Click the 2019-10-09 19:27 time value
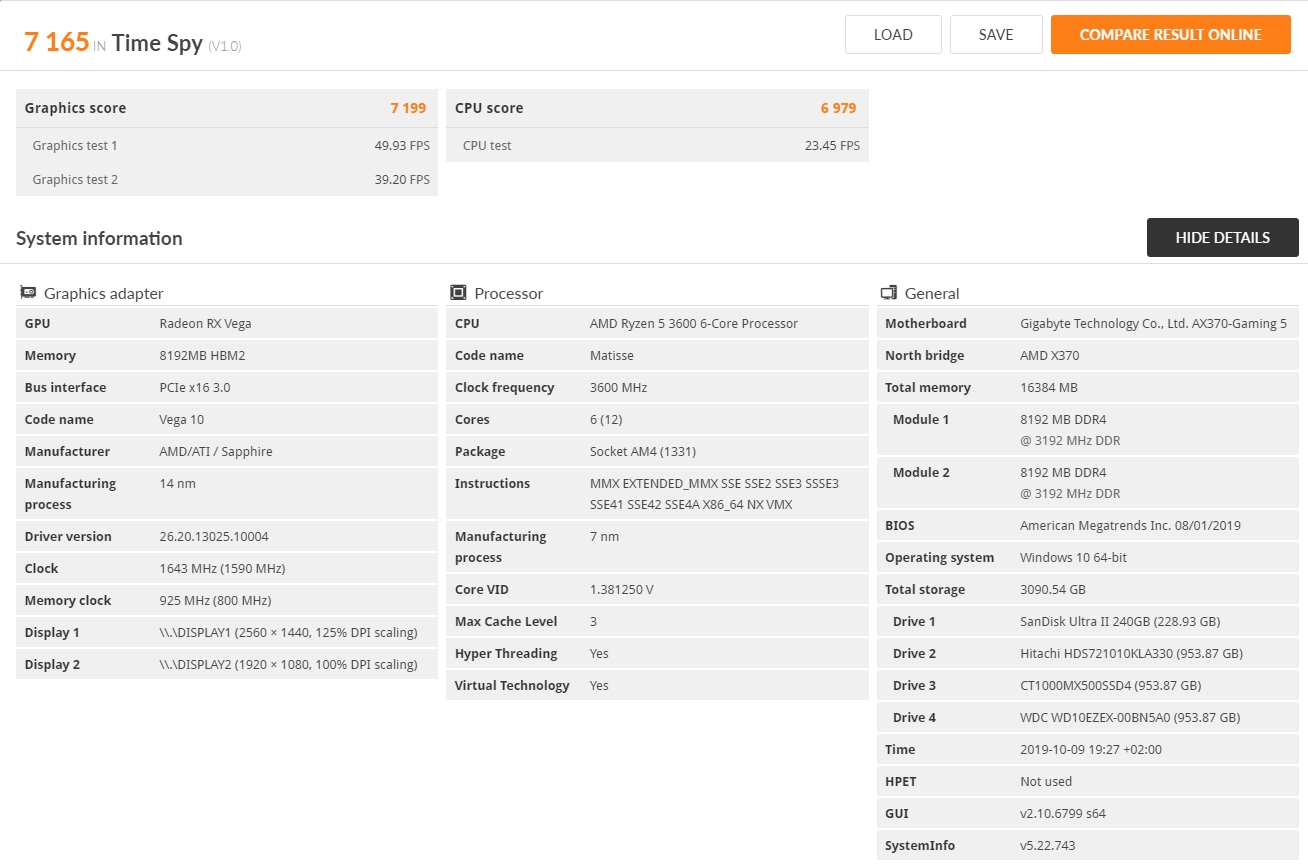1308x867 pixels. point(1091,749)
